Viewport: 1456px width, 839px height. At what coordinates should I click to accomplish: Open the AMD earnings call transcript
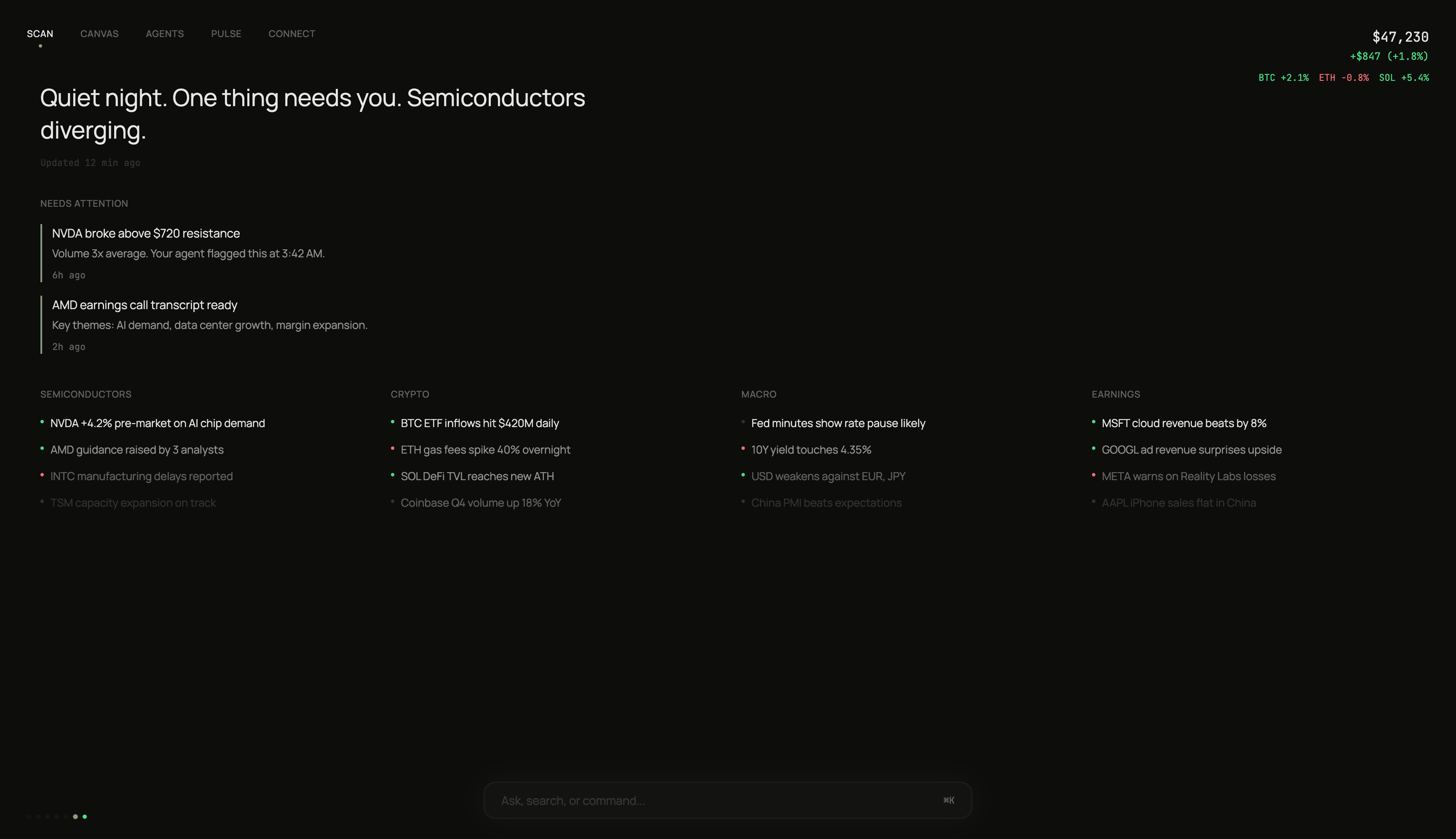pos(144,305)
